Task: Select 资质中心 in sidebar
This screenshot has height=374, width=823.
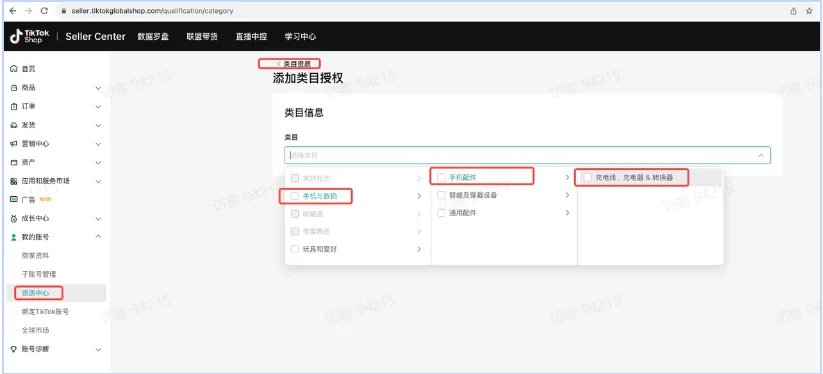Action: (35, 293)
